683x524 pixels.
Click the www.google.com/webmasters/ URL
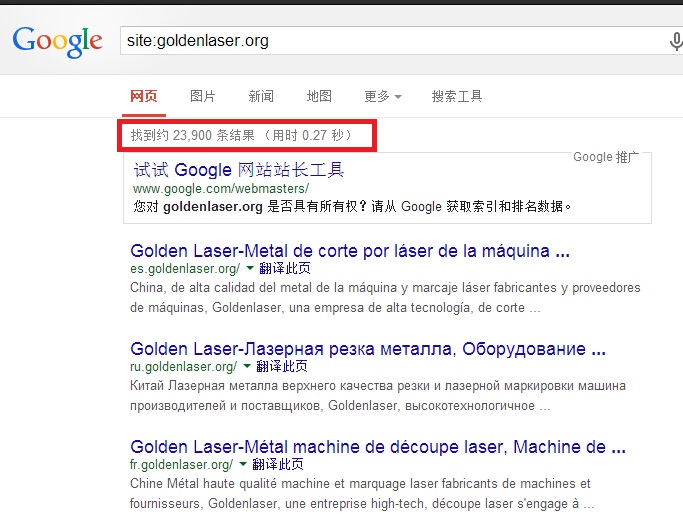point(221,189)
